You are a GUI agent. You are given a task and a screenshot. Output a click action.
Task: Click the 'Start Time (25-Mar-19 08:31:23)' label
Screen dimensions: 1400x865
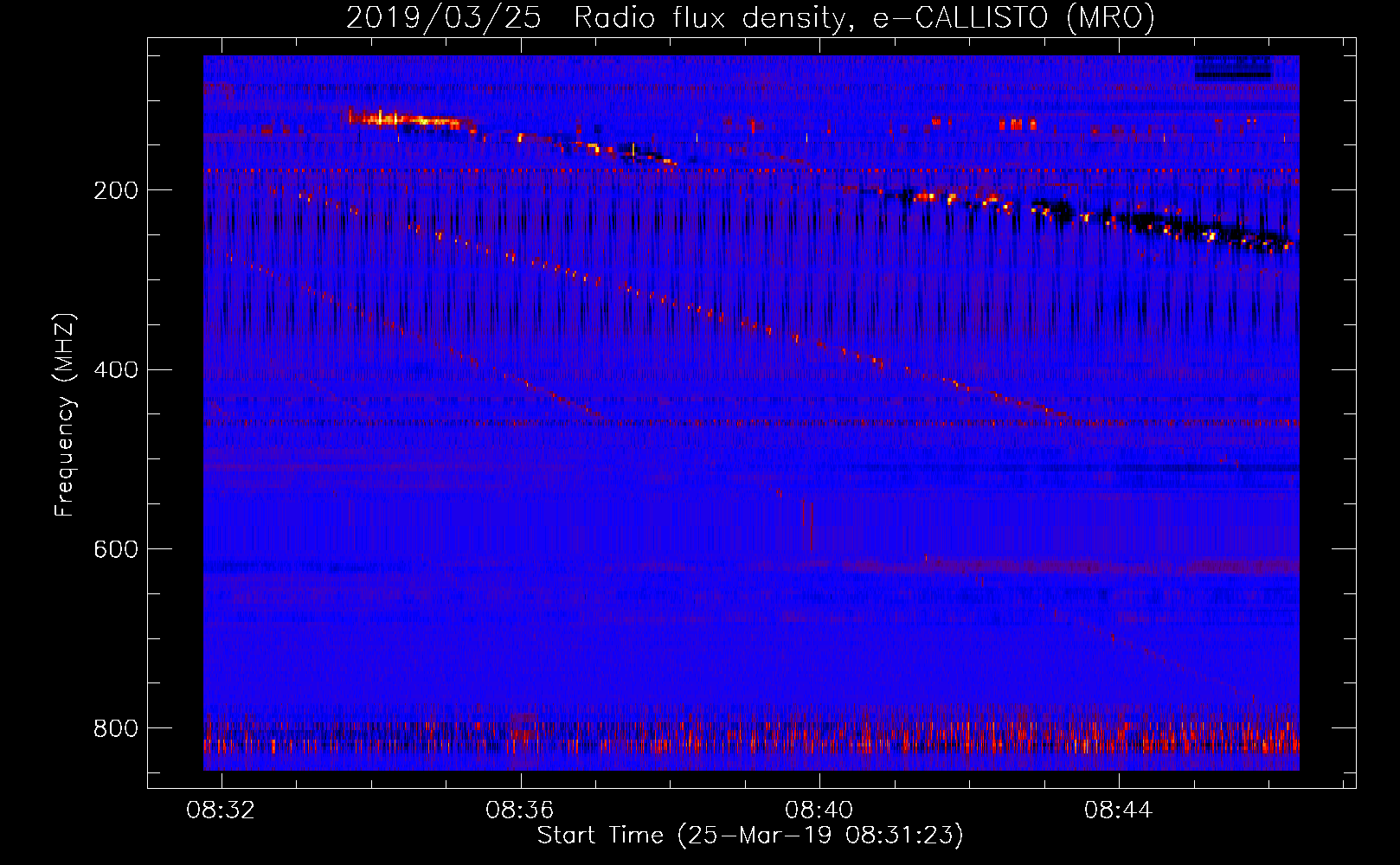750,836
